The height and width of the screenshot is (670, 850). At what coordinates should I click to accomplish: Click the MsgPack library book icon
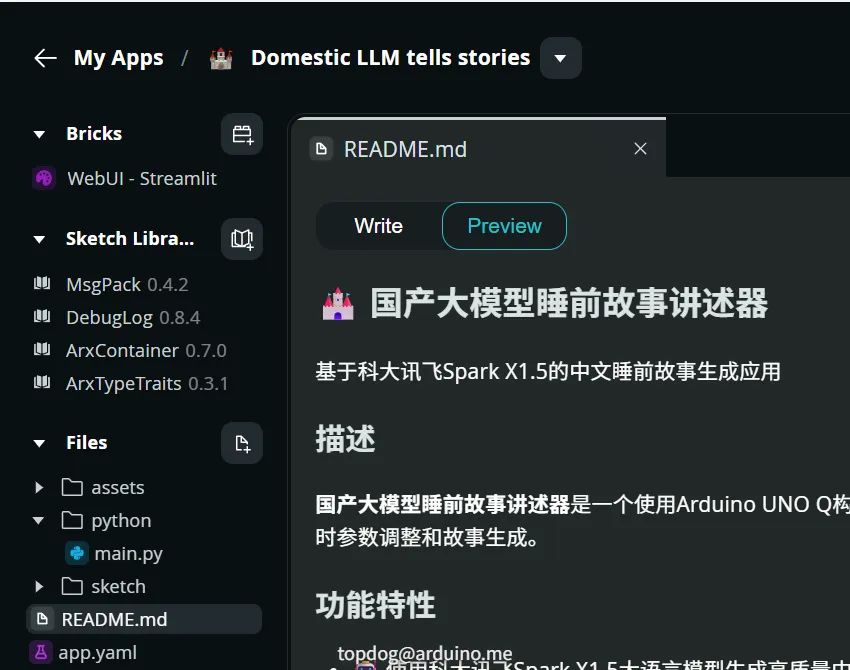[x=42, y=283]
